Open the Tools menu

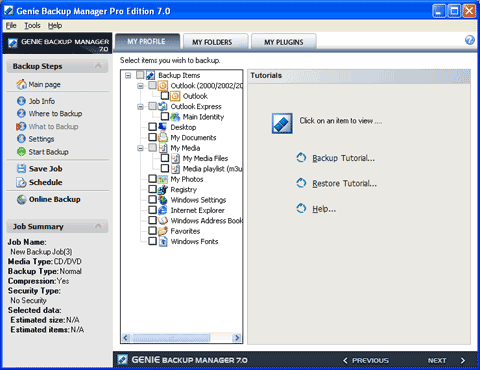pos(32,26)
